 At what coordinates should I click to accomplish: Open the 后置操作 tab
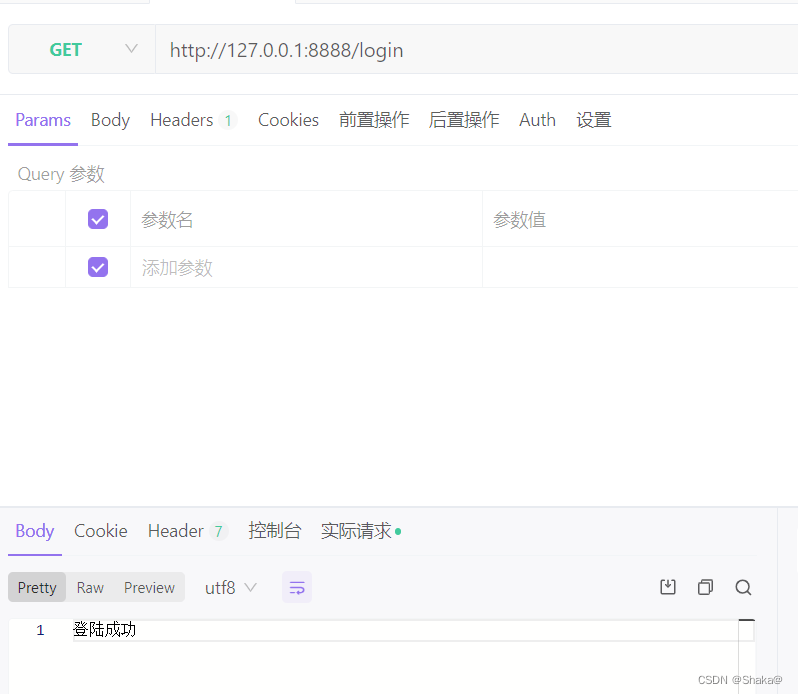[464, 120]
